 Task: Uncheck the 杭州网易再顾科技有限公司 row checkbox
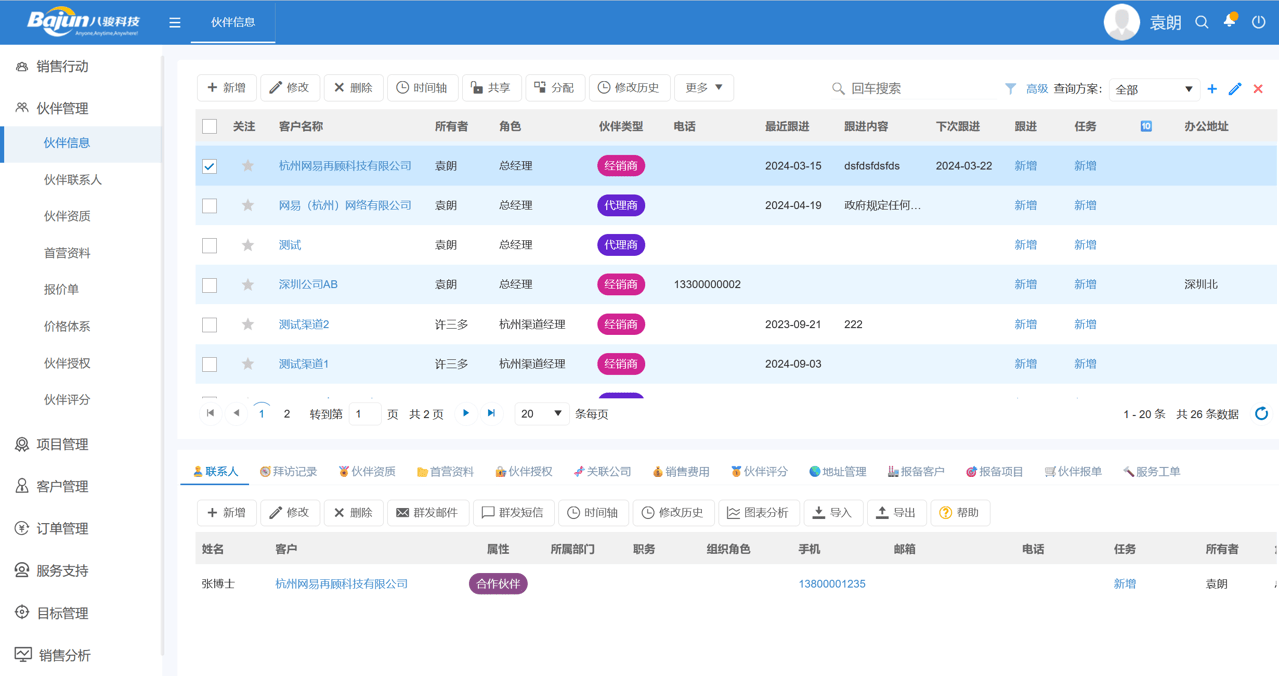tap(210, 166)
